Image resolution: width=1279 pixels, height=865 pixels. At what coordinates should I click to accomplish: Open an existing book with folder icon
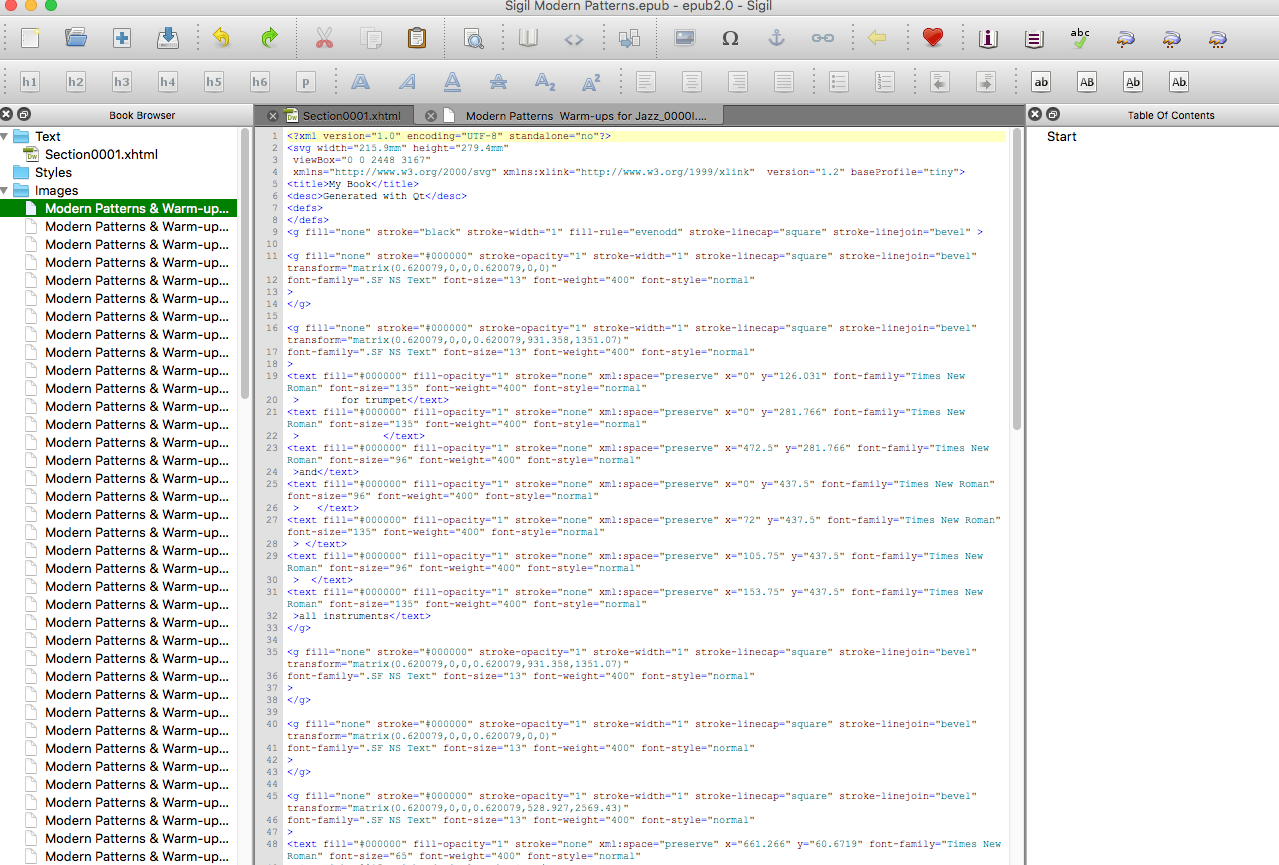tap(76, 38)
